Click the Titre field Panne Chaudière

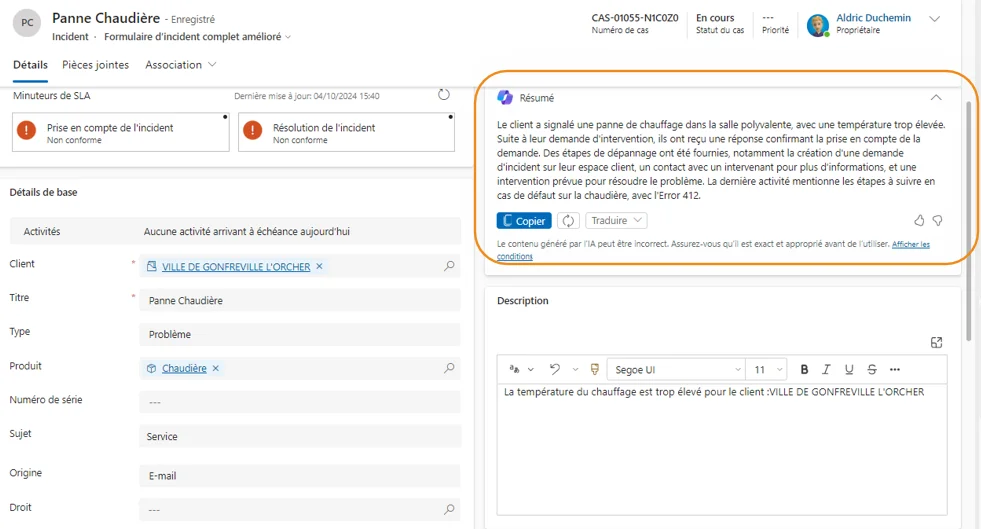point(300,300)
